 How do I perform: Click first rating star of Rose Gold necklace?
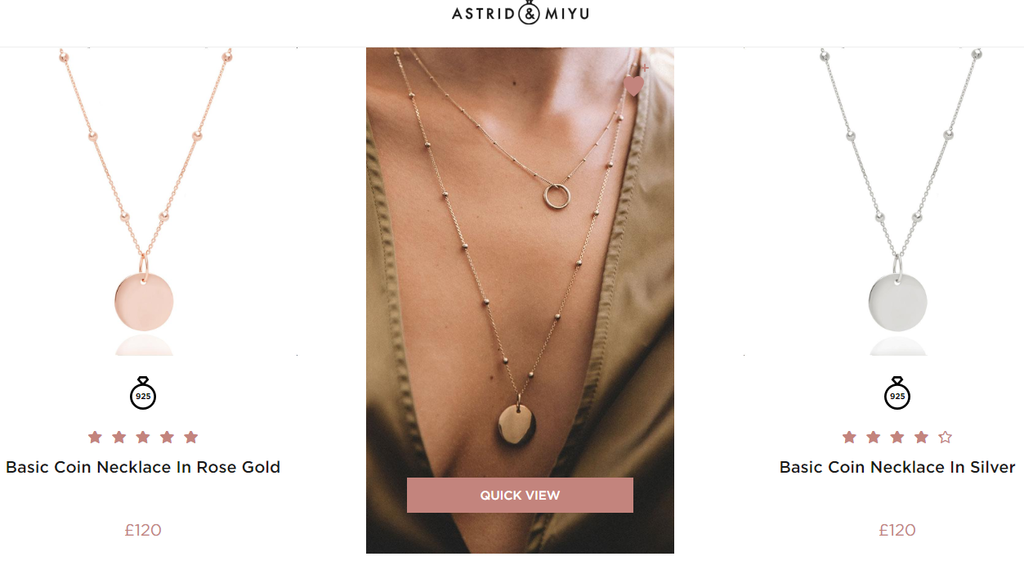95,437
